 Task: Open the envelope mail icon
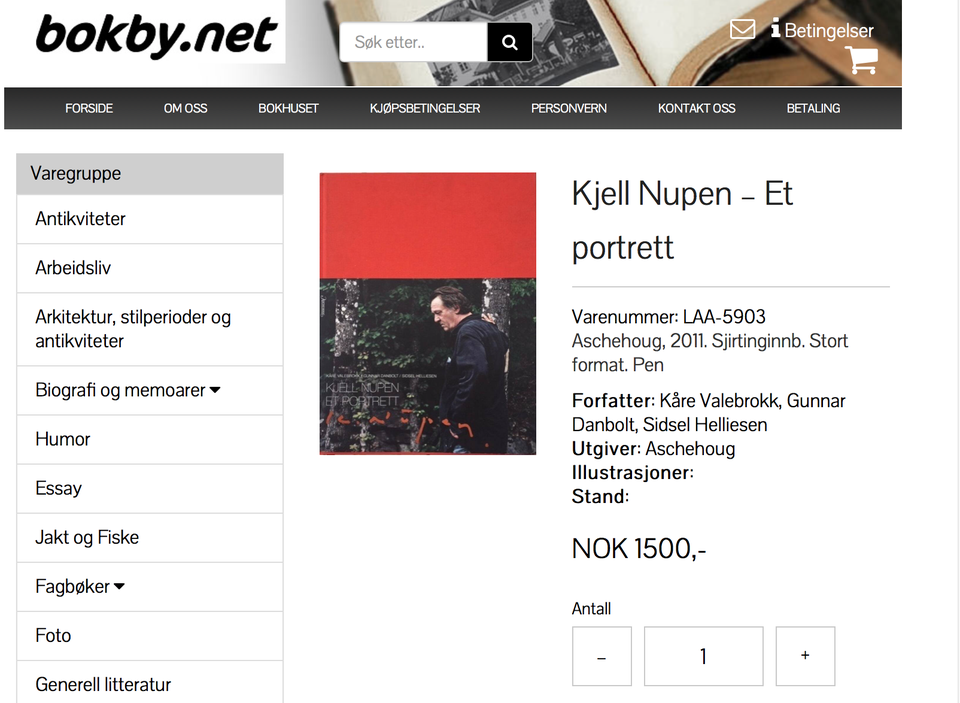[x=742, y=29]
